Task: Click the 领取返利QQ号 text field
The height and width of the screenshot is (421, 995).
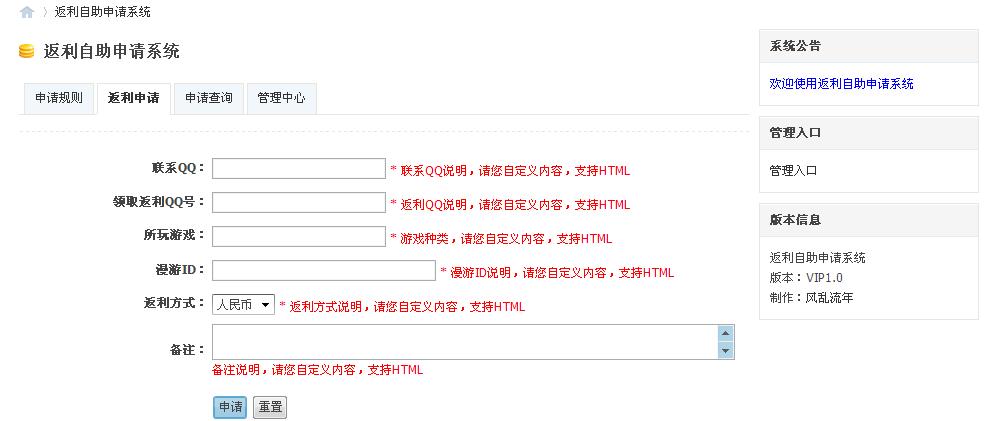Action: click(298, 202)
